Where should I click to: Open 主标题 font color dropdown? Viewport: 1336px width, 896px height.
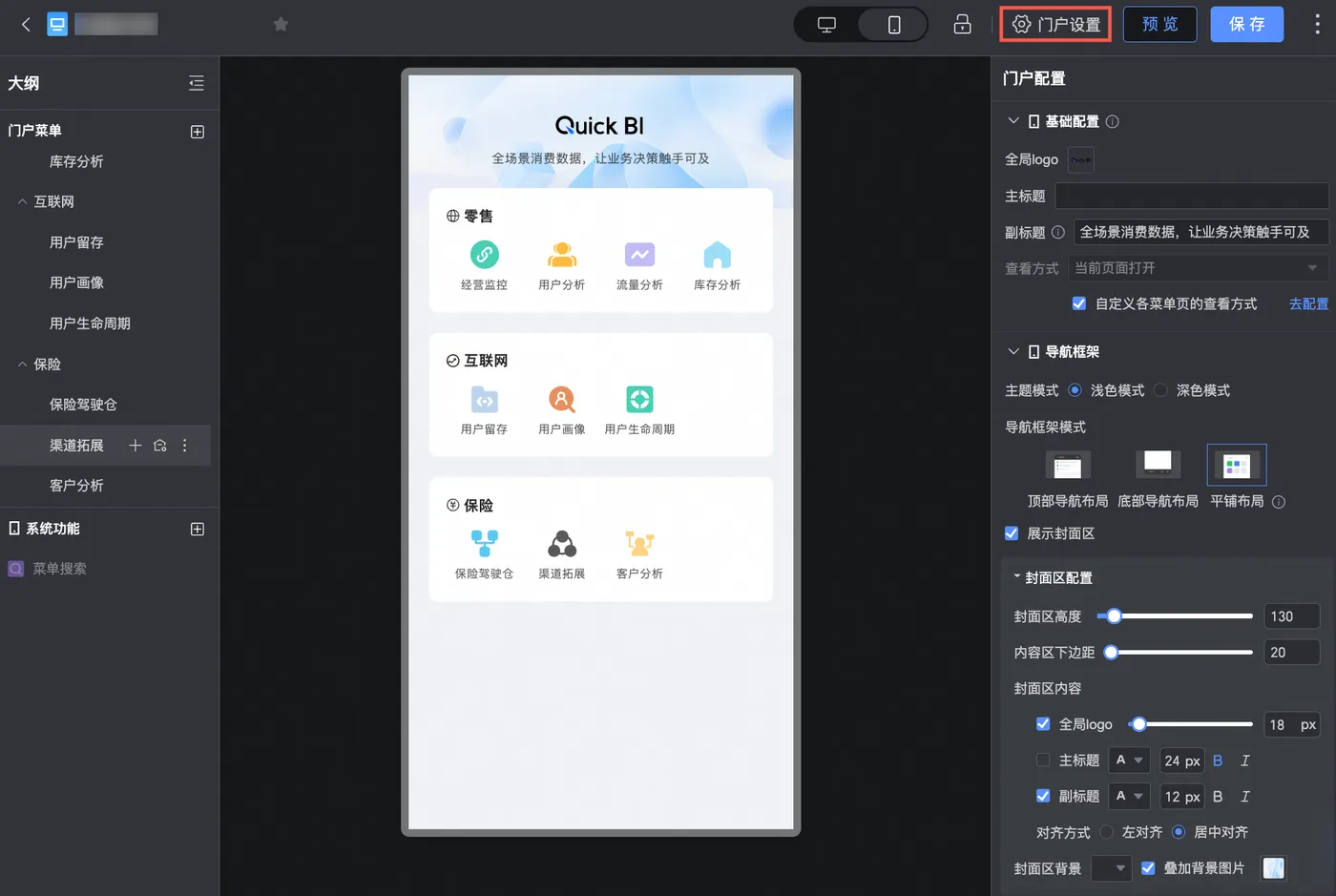[1130, 761]
